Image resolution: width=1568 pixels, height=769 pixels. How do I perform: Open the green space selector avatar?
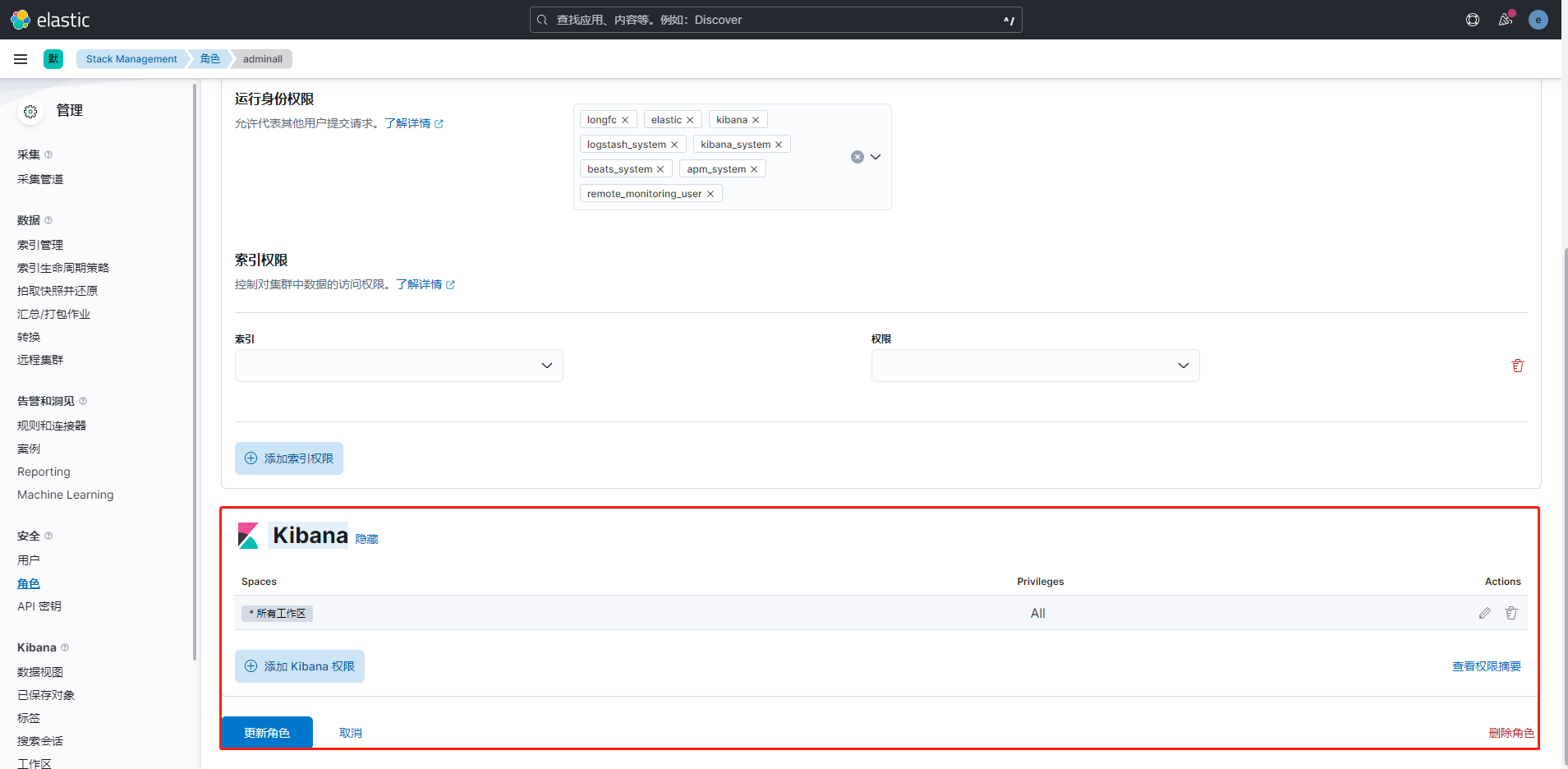53,59
